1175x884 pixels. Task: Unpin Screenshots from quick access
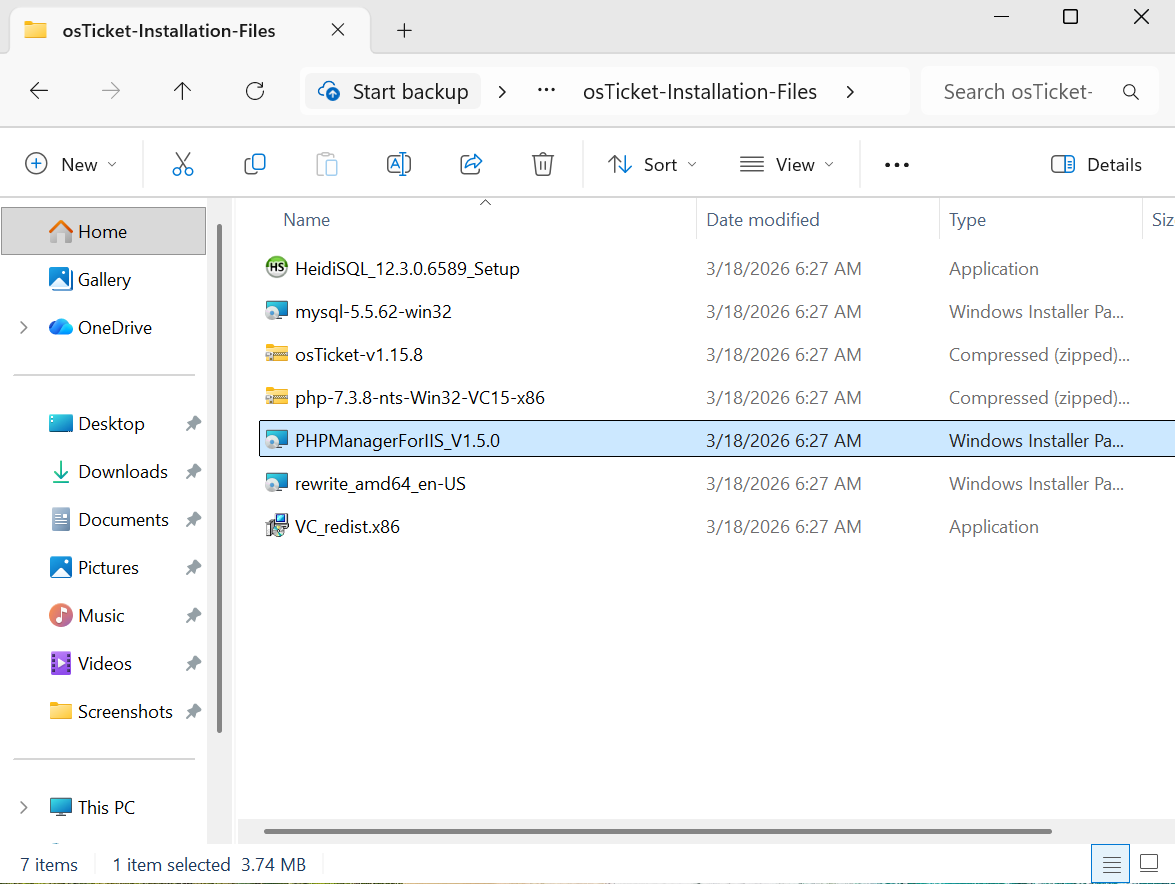193,711
